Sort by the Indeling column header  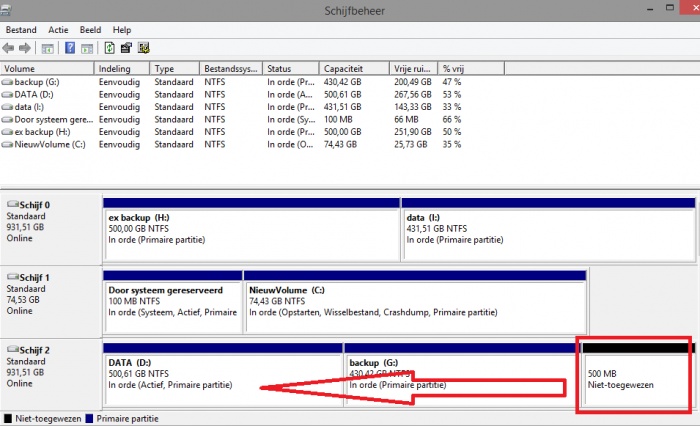pyautogui.click(x=122, y=69)
